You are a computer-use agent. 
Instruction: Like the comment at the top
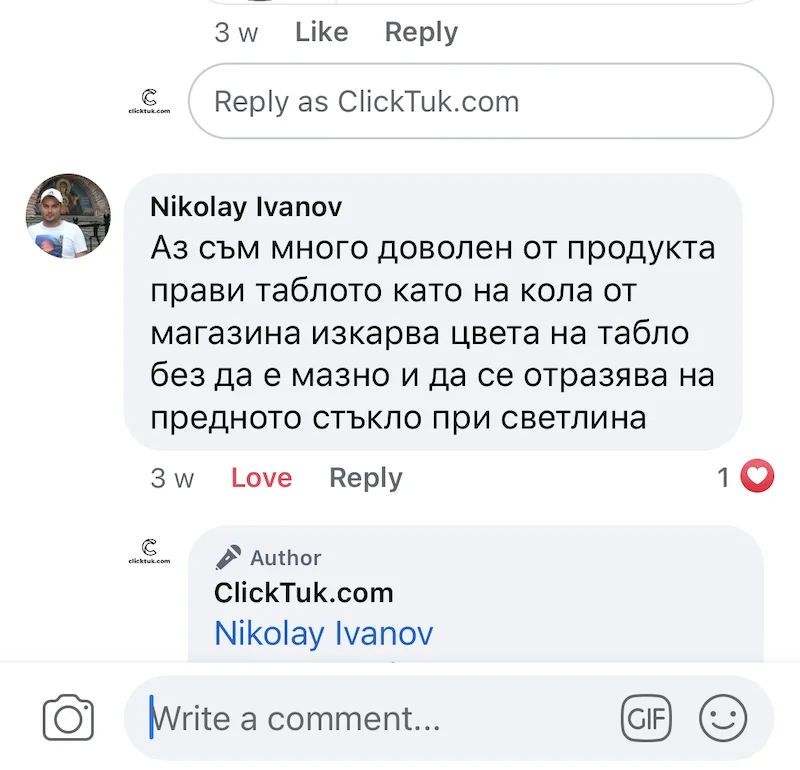(x=321, y=32)
